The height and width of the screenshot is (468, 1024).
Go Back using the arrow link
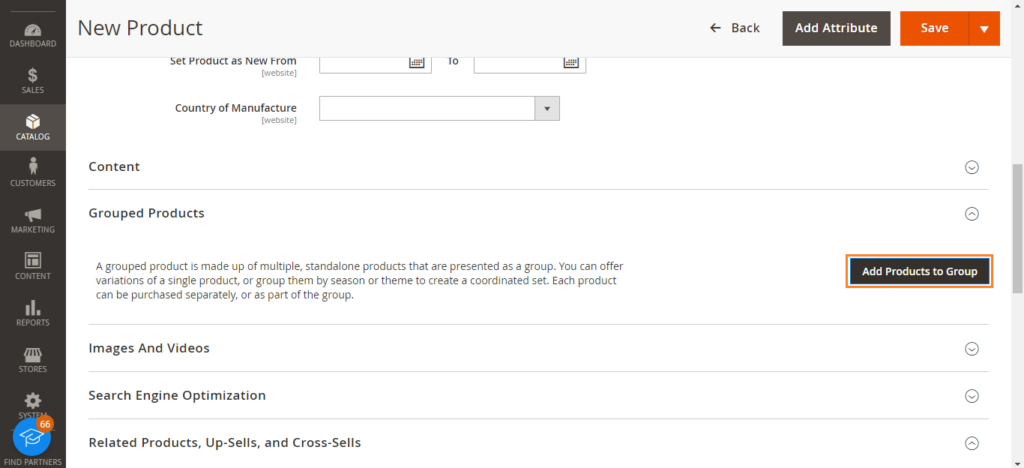point(735,28)
